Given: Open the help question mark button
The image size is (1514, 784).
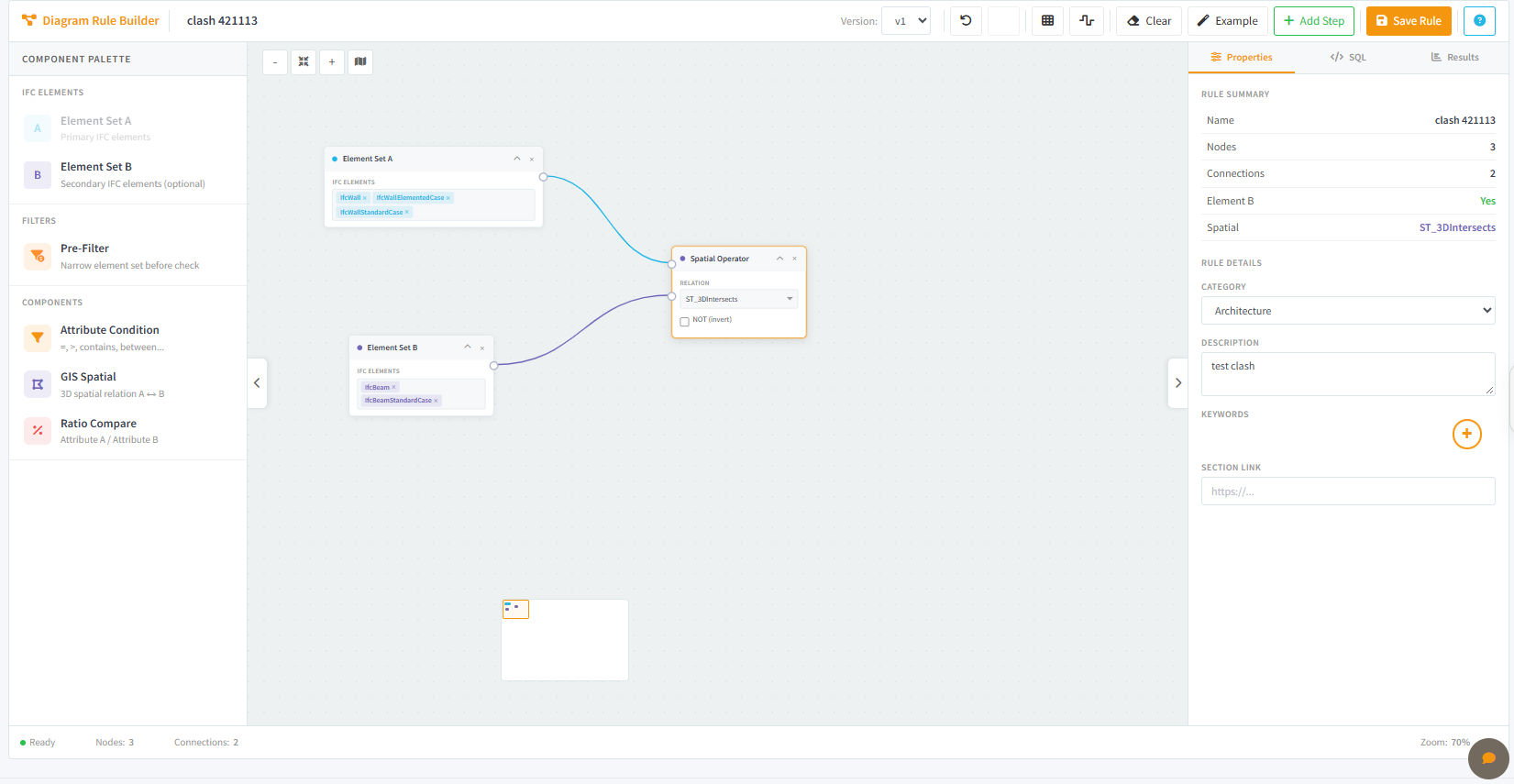Looking at the screenshot, I should pyautogui.click(x=1479, y=20).
